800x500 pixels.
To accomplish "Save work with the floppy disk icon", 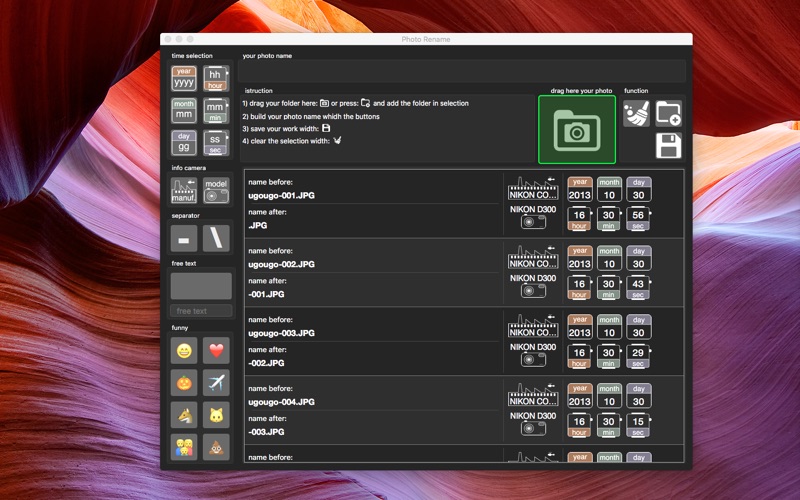I will (x=668, y=146).
